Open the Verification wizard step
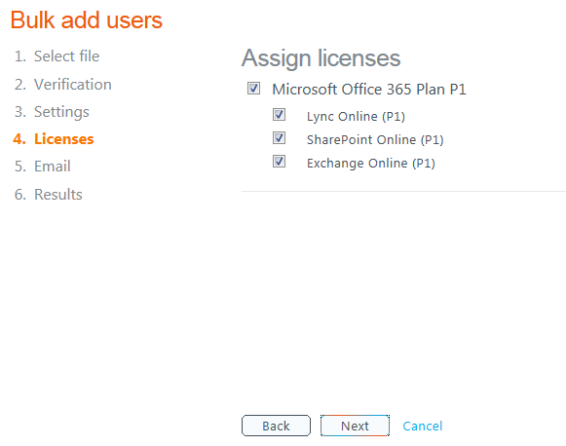The width and height of the screenshot is (566, 446). (63, 84)
